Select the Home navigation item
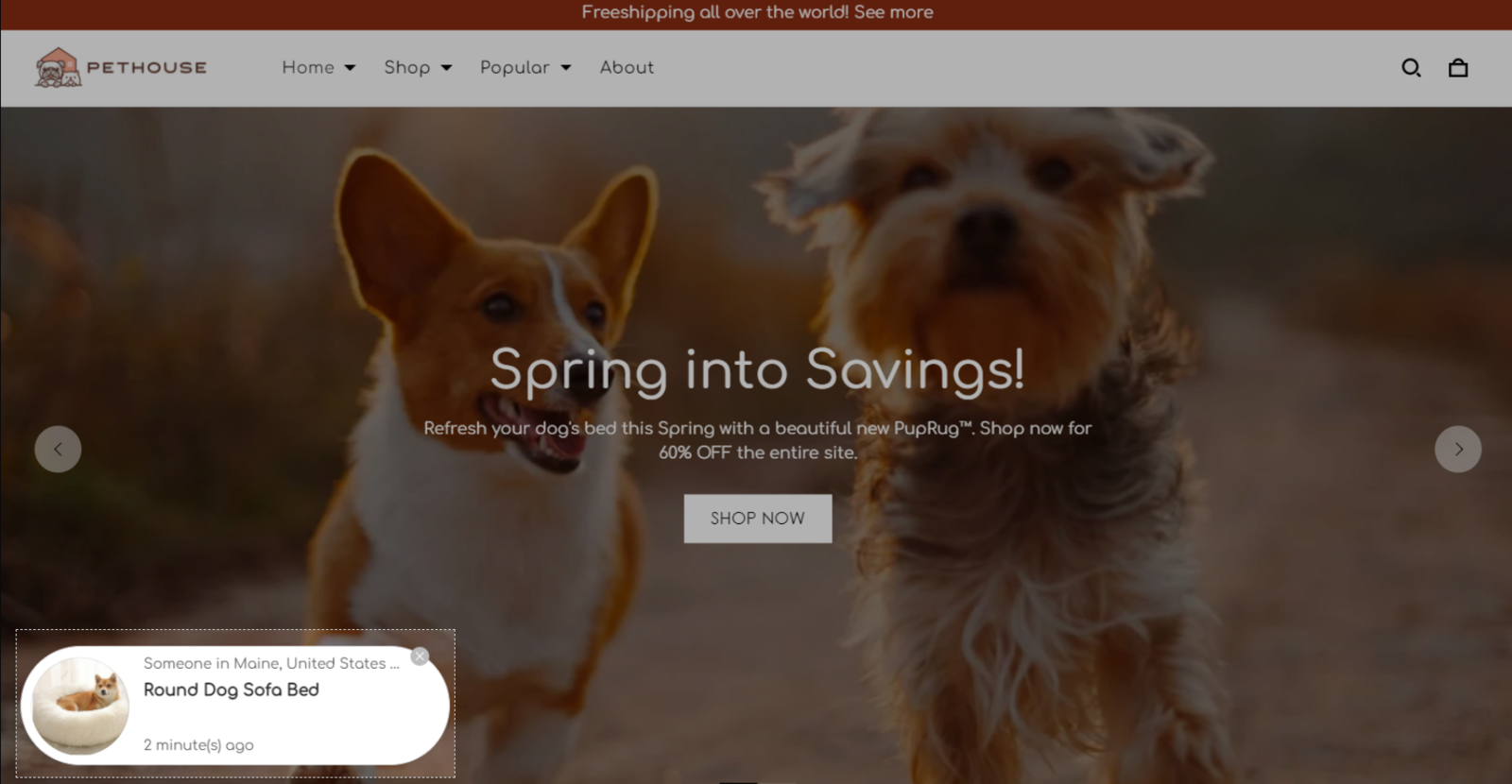 click(x=308, y=67)
